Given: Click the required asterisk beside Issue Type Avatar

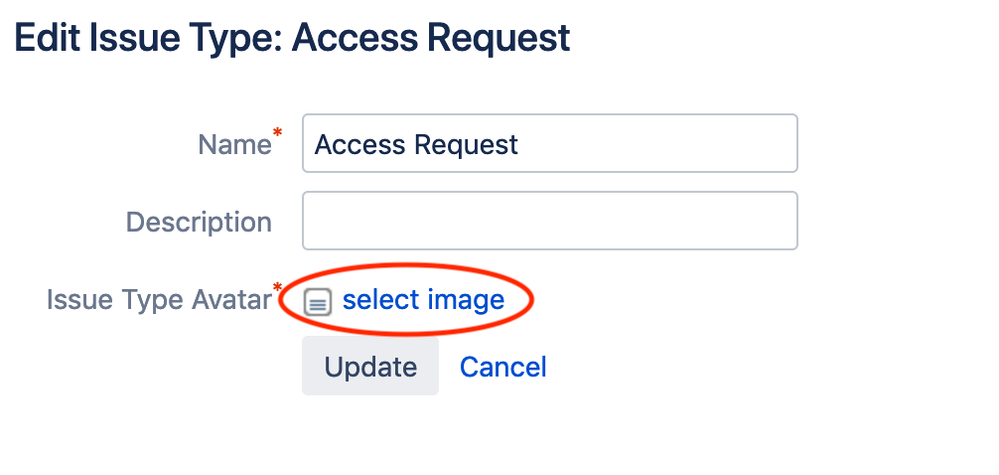Looking at the screenshot, I should pos(277,288).
